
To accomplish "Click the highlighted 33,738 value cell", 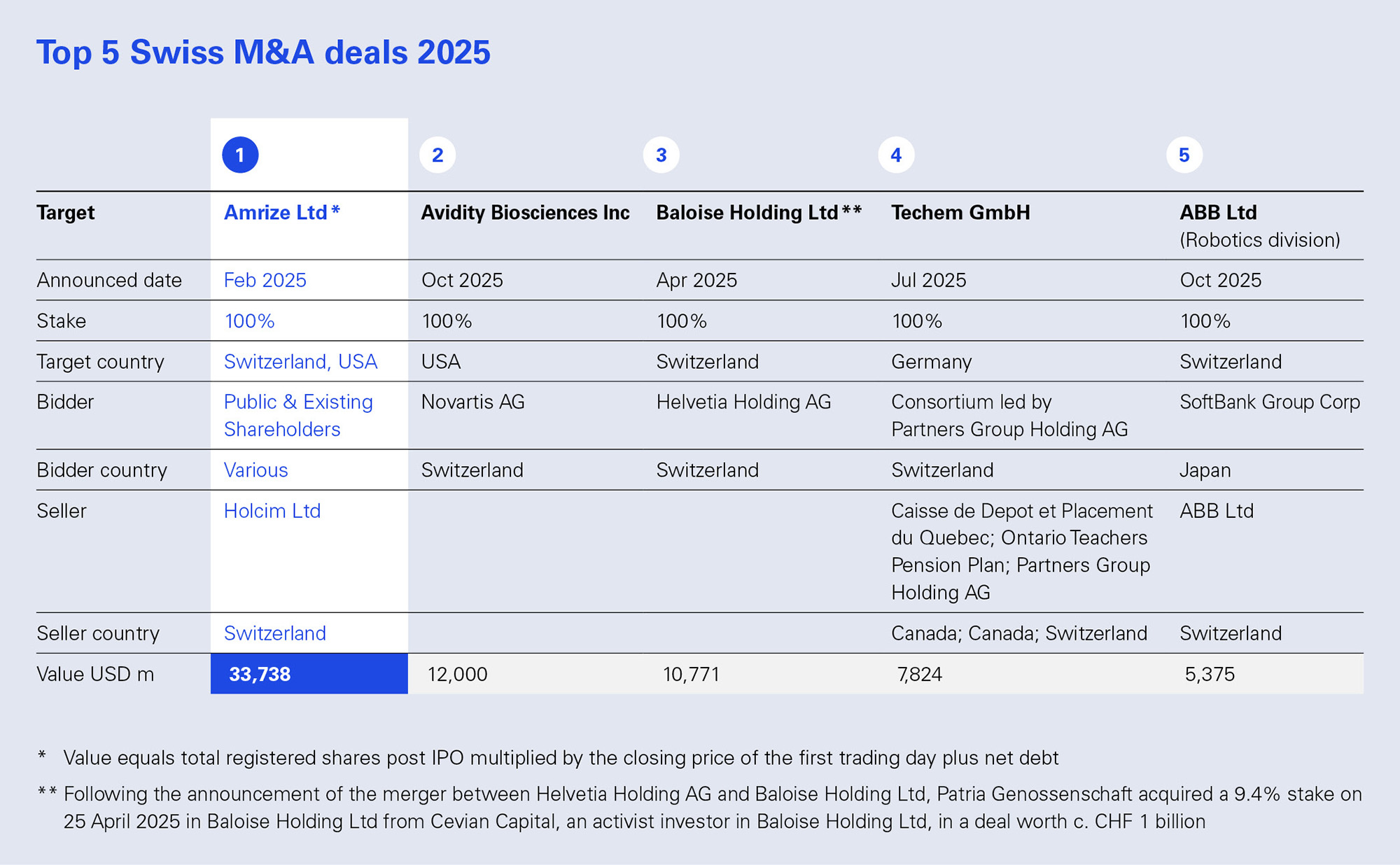I will (309, 674).
